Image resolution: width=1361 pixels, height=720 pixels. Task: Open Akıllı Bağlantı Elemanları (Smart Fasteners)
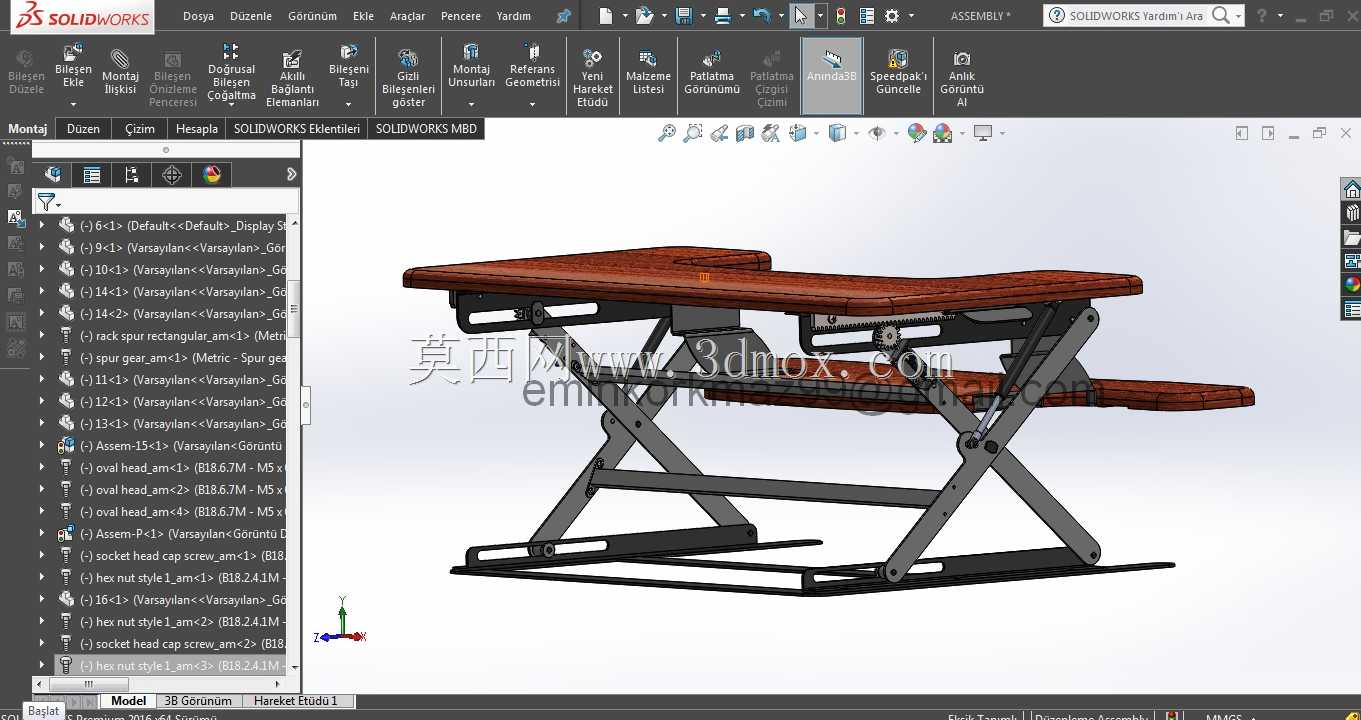pos(292,78)
